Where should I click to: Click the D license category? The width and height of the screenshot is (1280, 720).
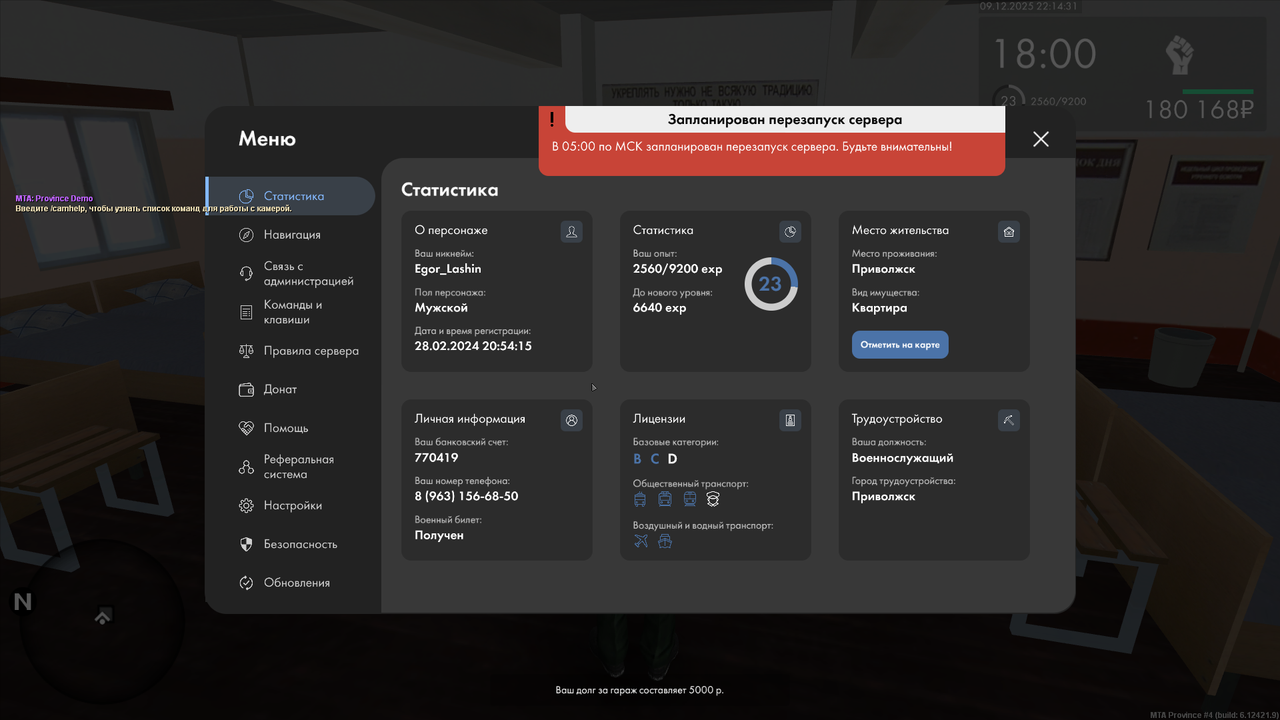point(673,459)
